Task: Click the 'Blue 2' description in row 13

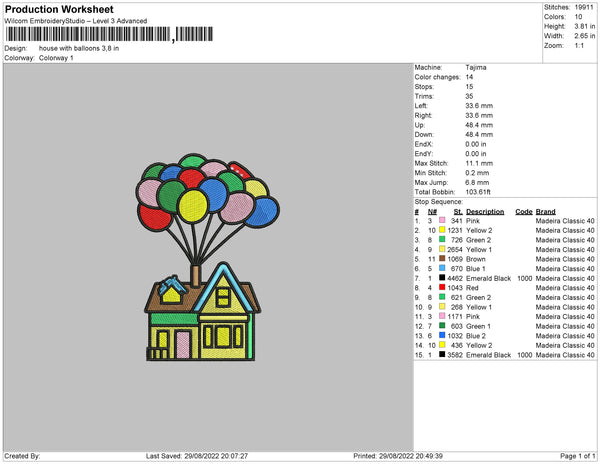Action: [x=476, y=335]
